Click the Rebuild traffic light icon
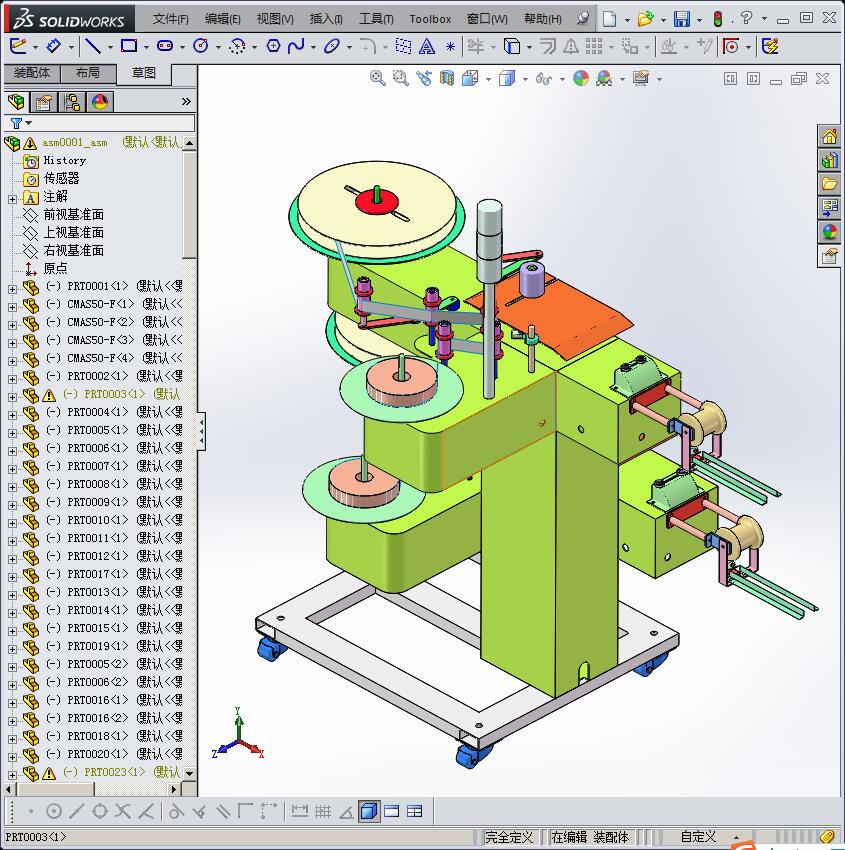The width and height of the screenshot is (845, 850). (718, 20)
